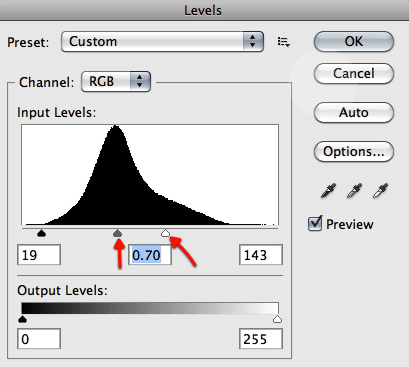Open the Options... dialog button
Screen dimensions: 409x367
coord(354,152)
